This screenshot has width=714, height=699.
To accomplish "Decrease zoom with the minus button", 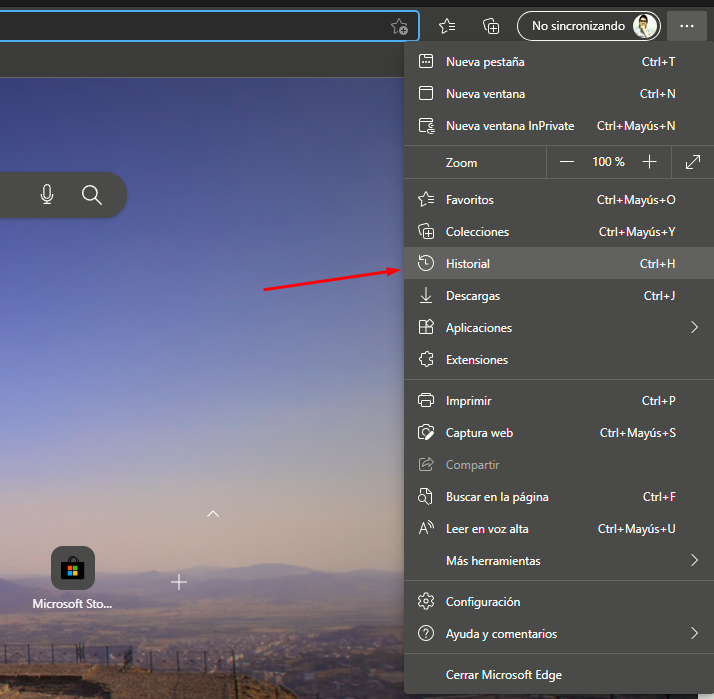I will point(567,162).
